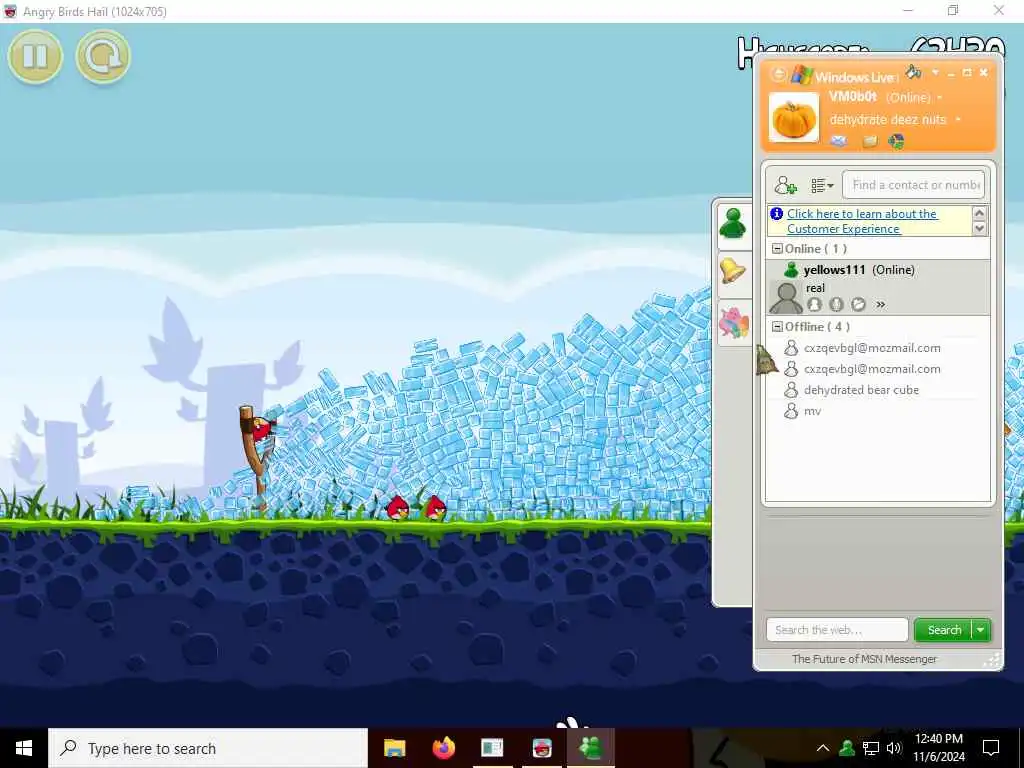Screen dimensions: 1024x768
Task: Click 'The Future of MSN Messenger' text
Action: [x=864, y=659]
